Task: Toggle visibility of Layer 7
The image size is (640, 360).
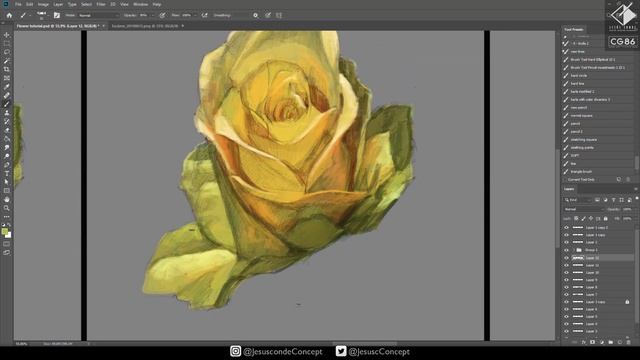Action: (566, 295)
